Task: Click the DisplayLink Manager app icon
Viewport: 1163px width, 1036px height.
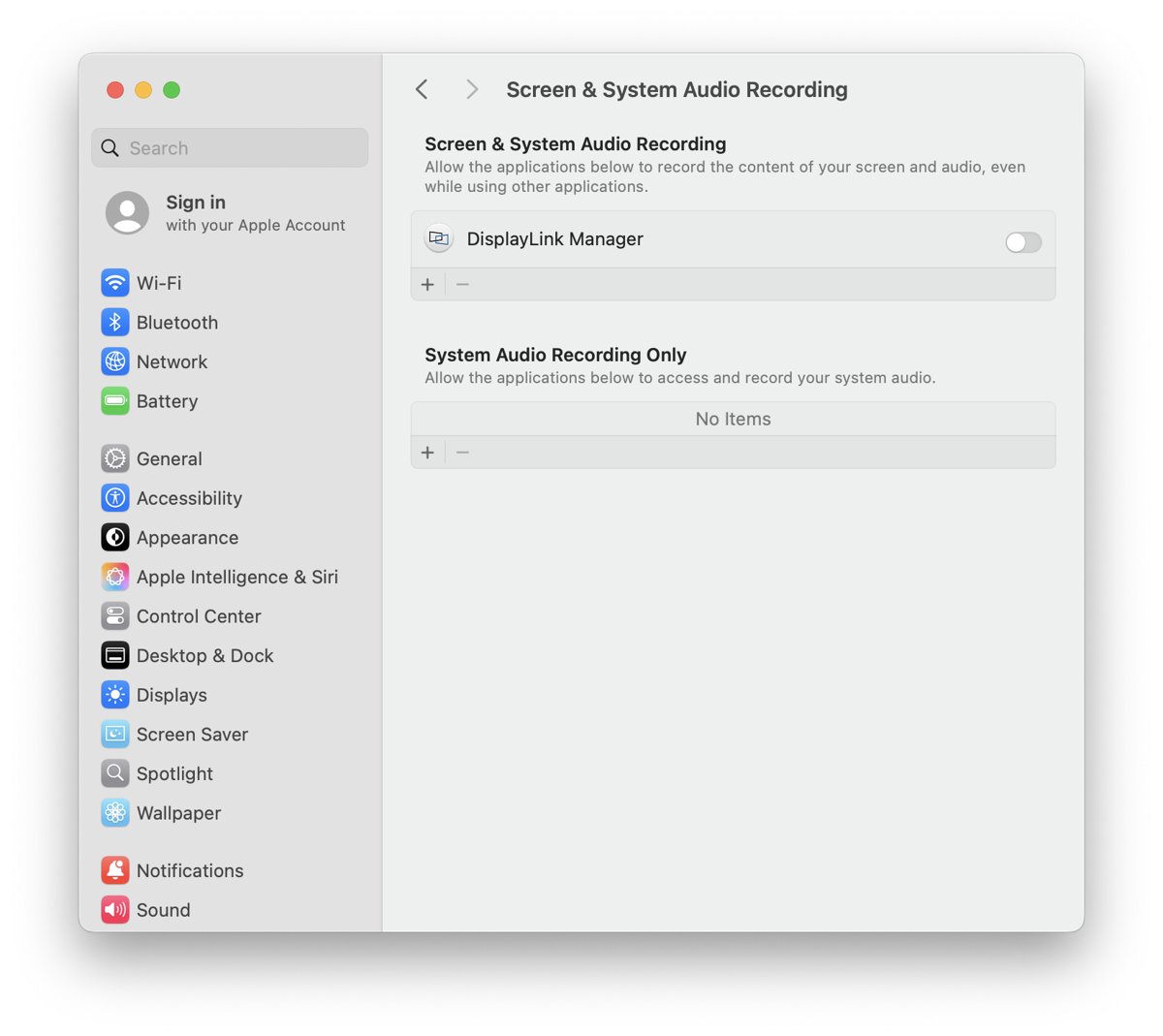Action: point(439,237)
